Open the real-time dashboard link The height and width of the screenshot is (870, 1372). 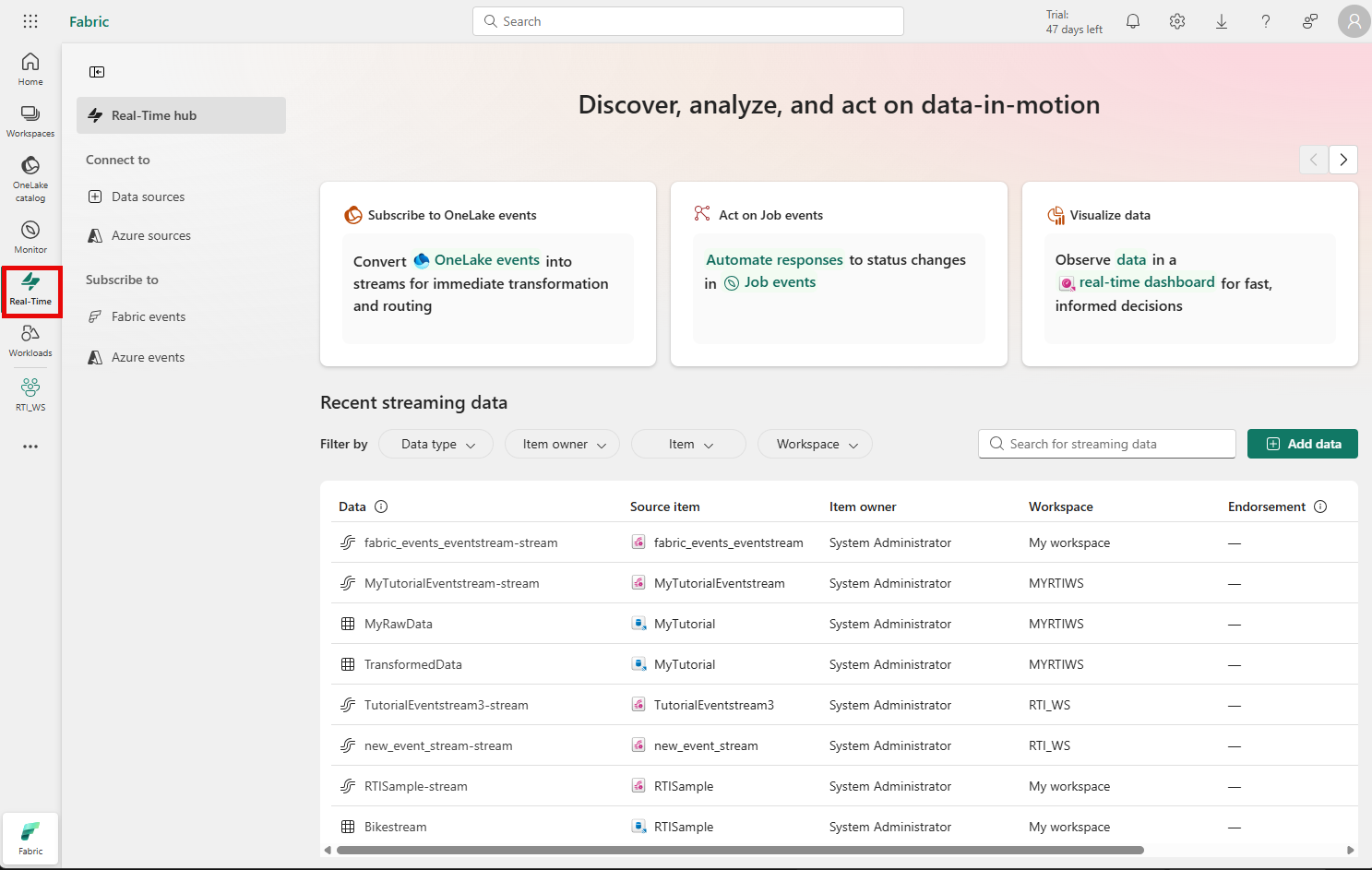[1146, 282]
